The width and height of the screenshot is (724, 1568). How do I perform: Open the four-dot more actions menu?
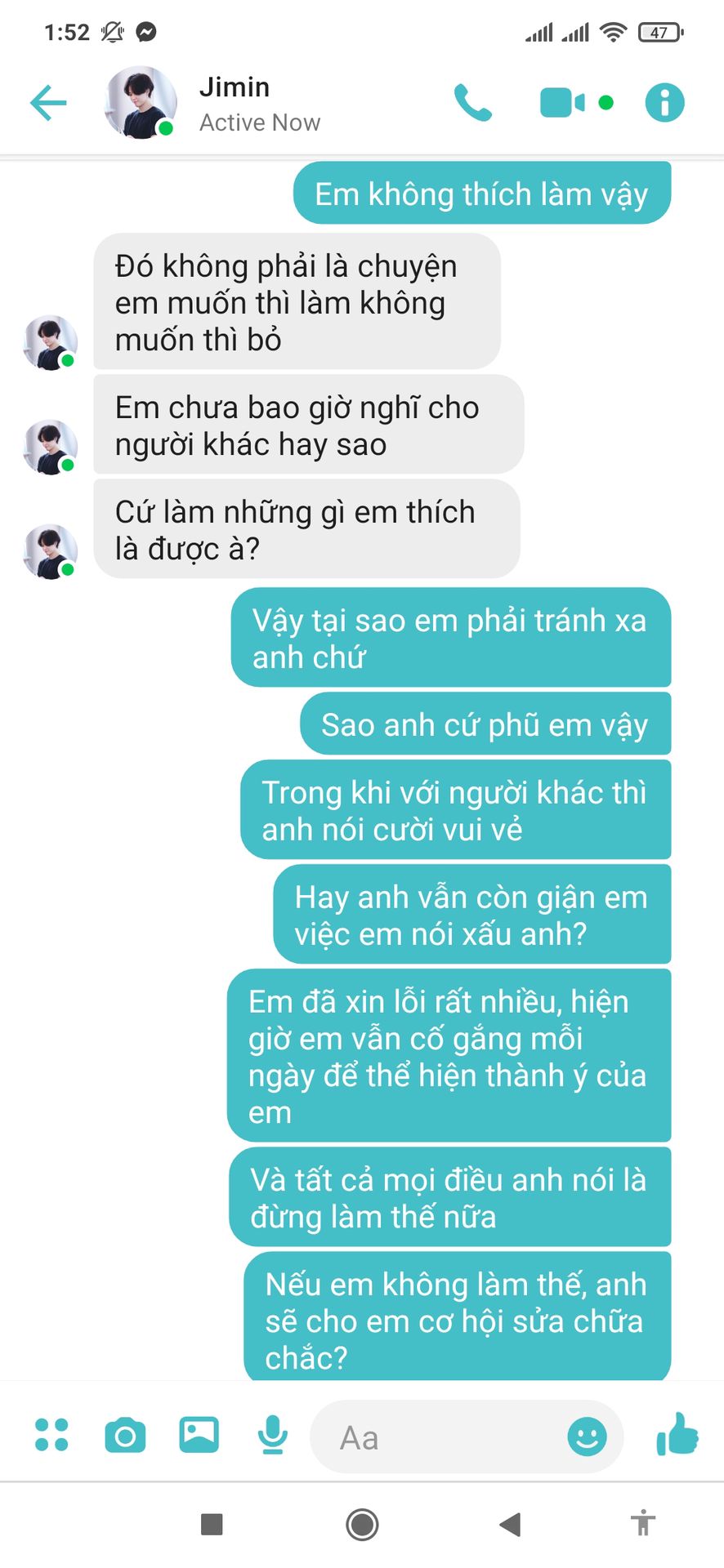51,1435
